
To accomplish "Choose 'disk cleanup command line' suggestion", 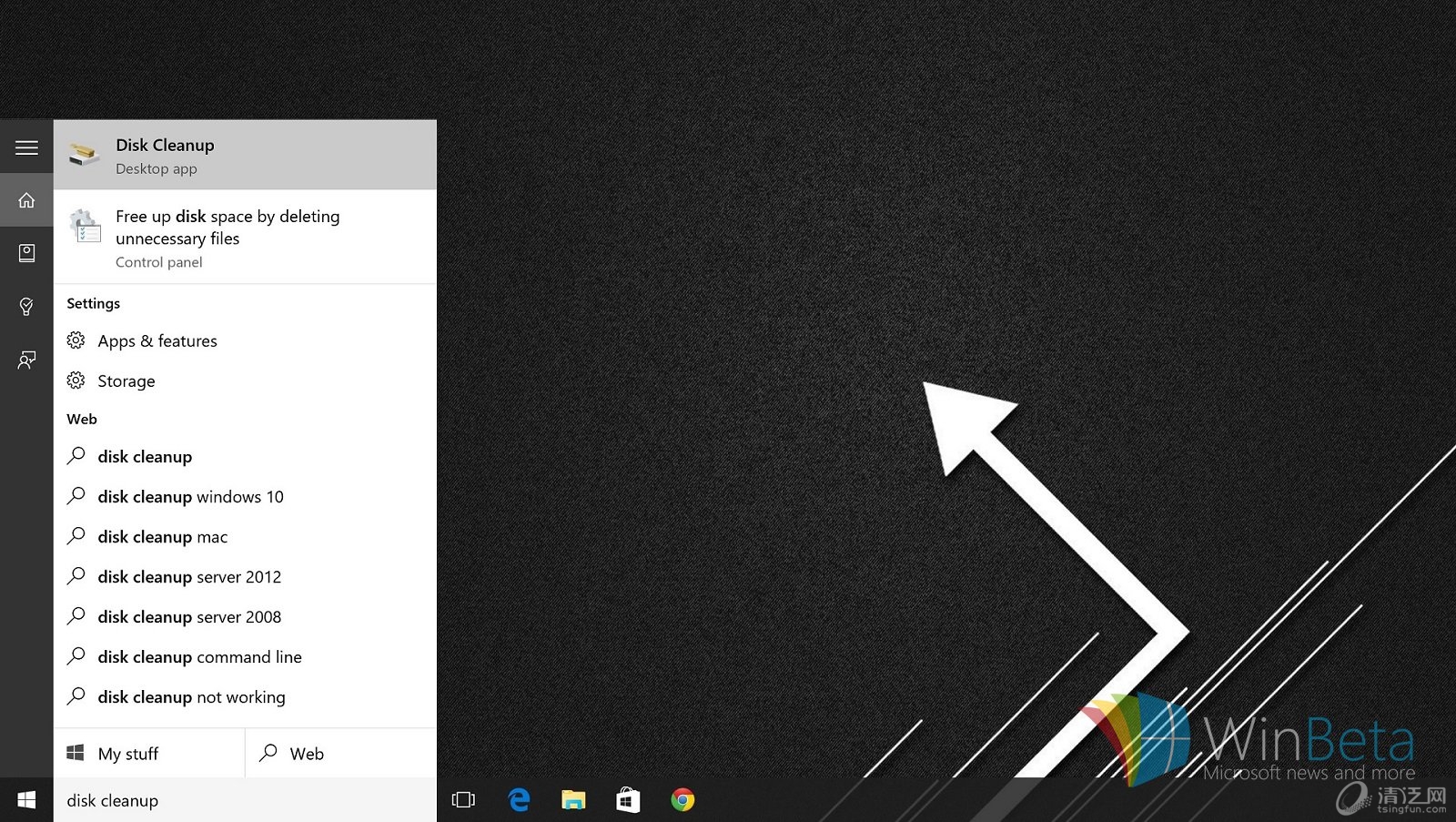I will click(199, 657).
